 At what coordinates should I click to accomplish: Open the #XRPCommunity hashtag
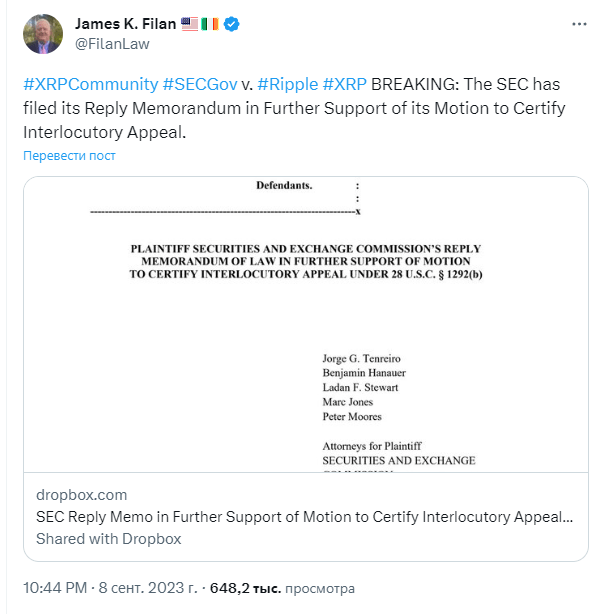[x=90, y=84]
